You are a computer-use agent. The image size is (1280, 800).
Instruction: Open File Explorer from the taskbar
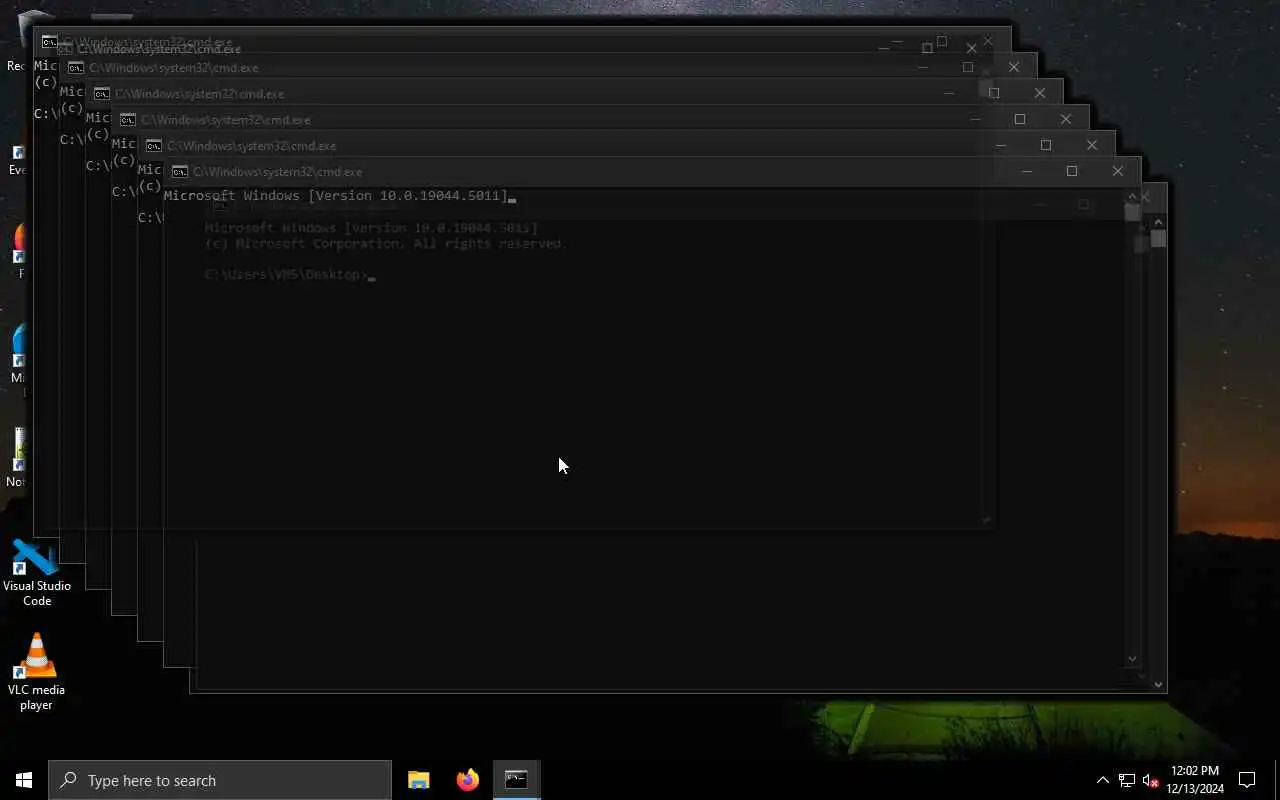point(419,780)
